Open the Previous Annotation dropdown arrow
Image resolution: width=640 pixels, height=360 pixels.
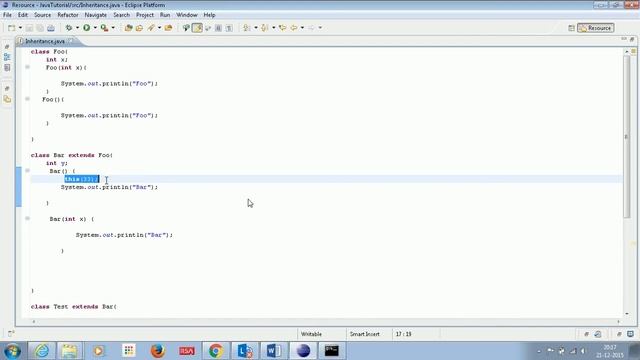click(x=273, y=28)
